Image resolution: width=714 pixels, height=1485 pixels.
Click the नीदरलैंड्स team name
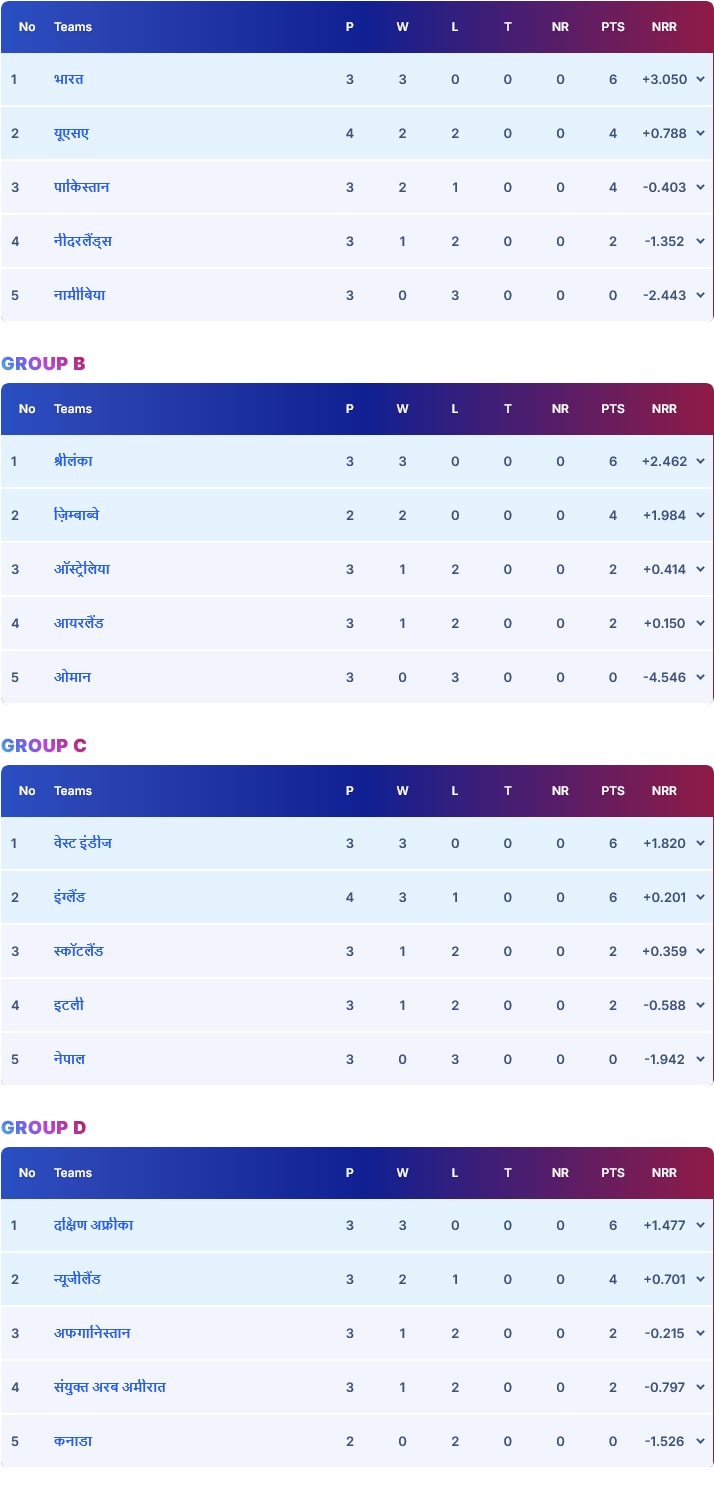pyautogui.click(x=83, y=241)
